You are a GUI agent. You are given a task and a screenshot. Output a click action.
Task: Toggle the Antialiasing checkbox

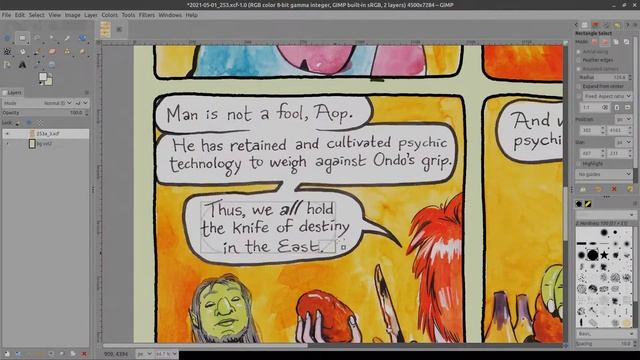tap(578, 52)
